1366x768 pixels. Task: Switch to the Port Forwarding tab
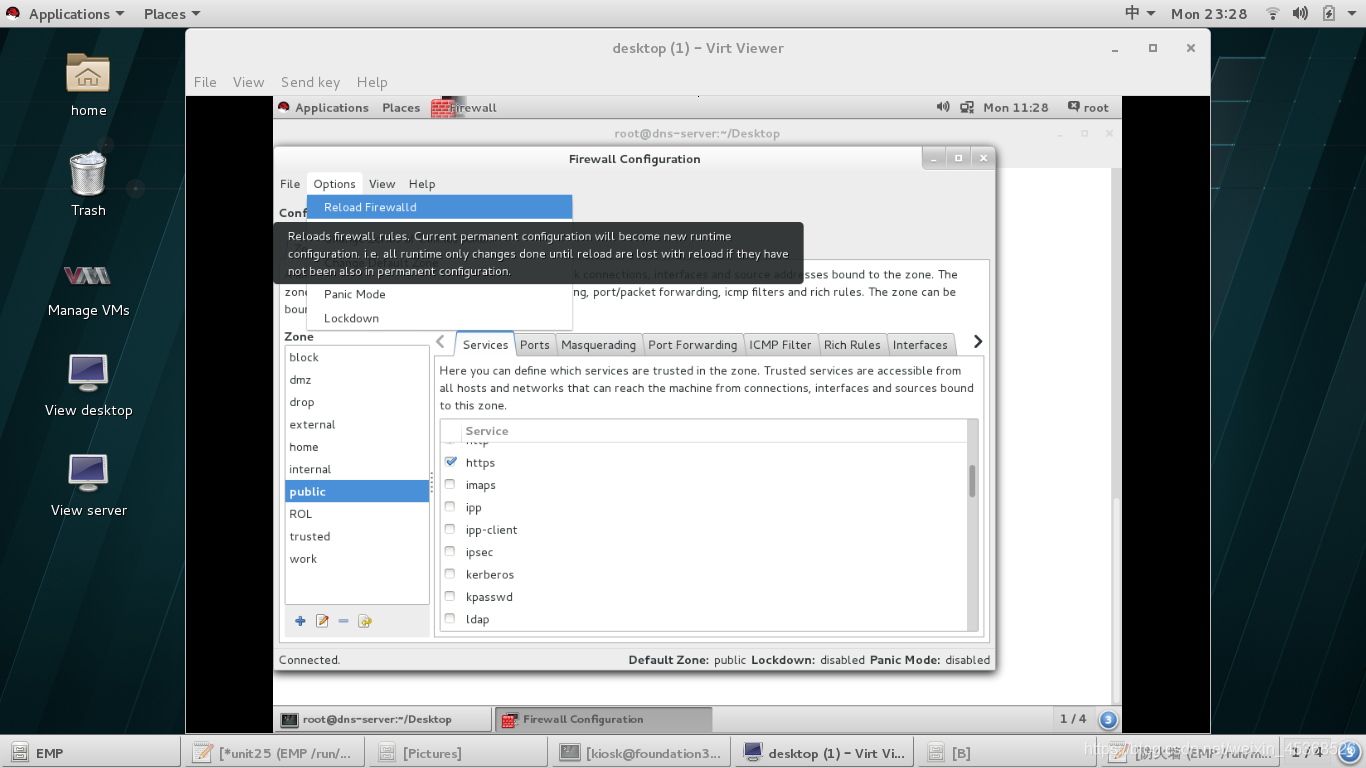[693, 345]
